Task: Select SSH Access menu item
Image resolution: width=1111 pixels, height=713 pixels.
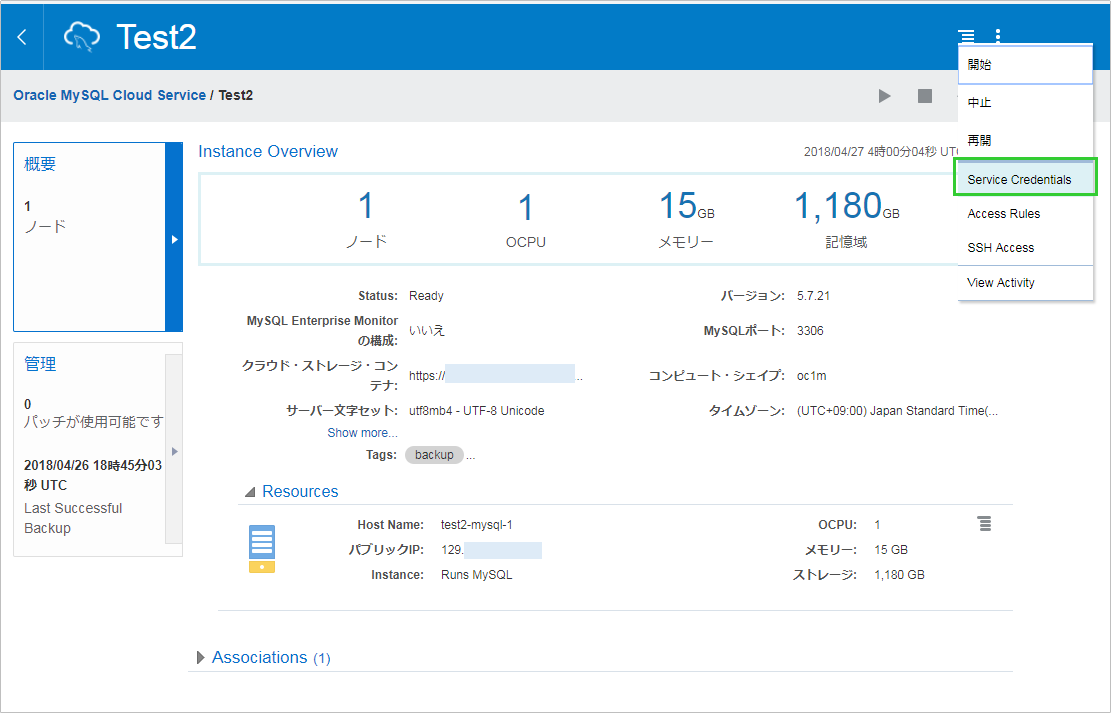Action: (x=1025, y=247)
